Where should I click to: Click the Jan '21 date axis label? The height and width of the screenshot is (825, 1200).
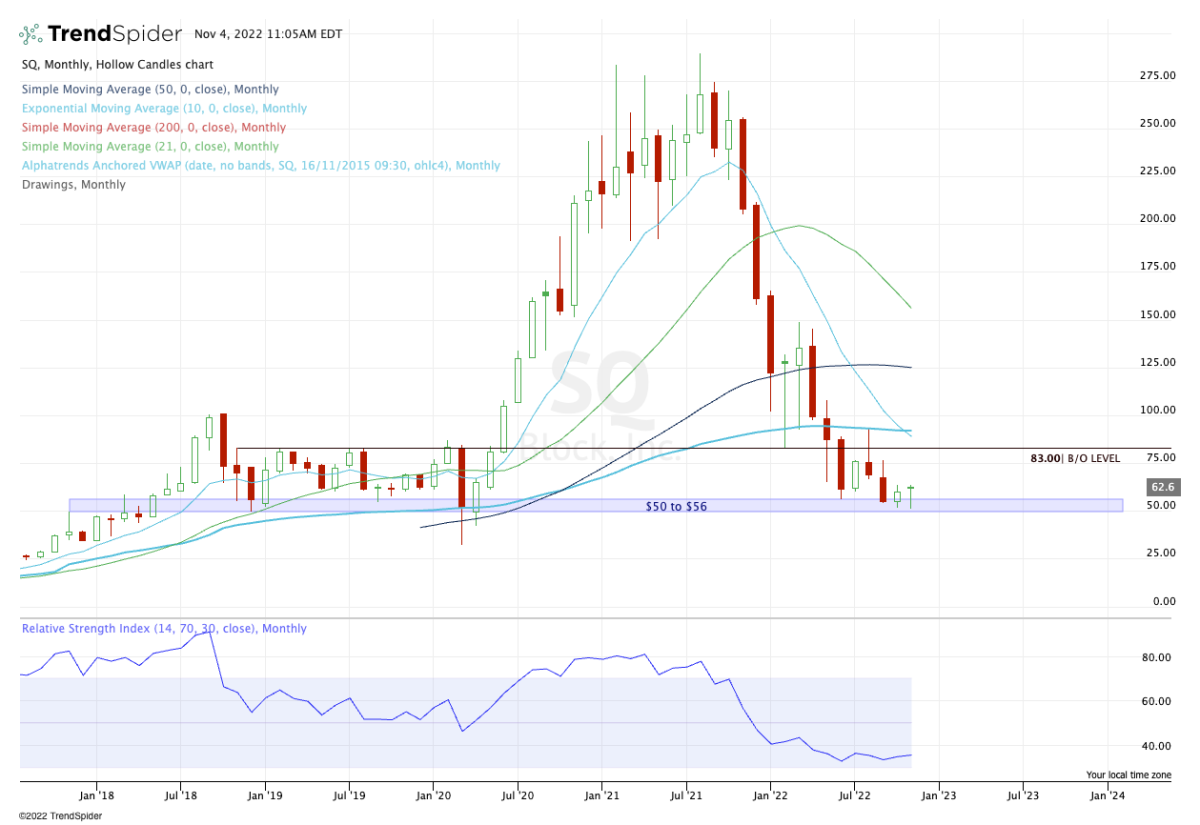(x=601, y=796)
